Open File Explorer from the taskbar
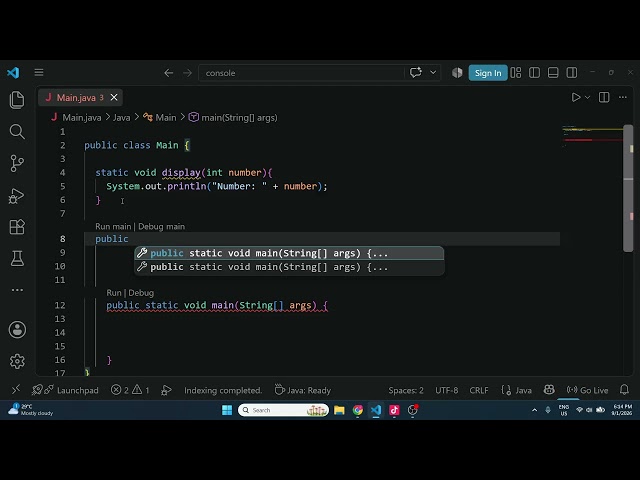Viewport: 640px width, 480px height. [x=339, y=410]
